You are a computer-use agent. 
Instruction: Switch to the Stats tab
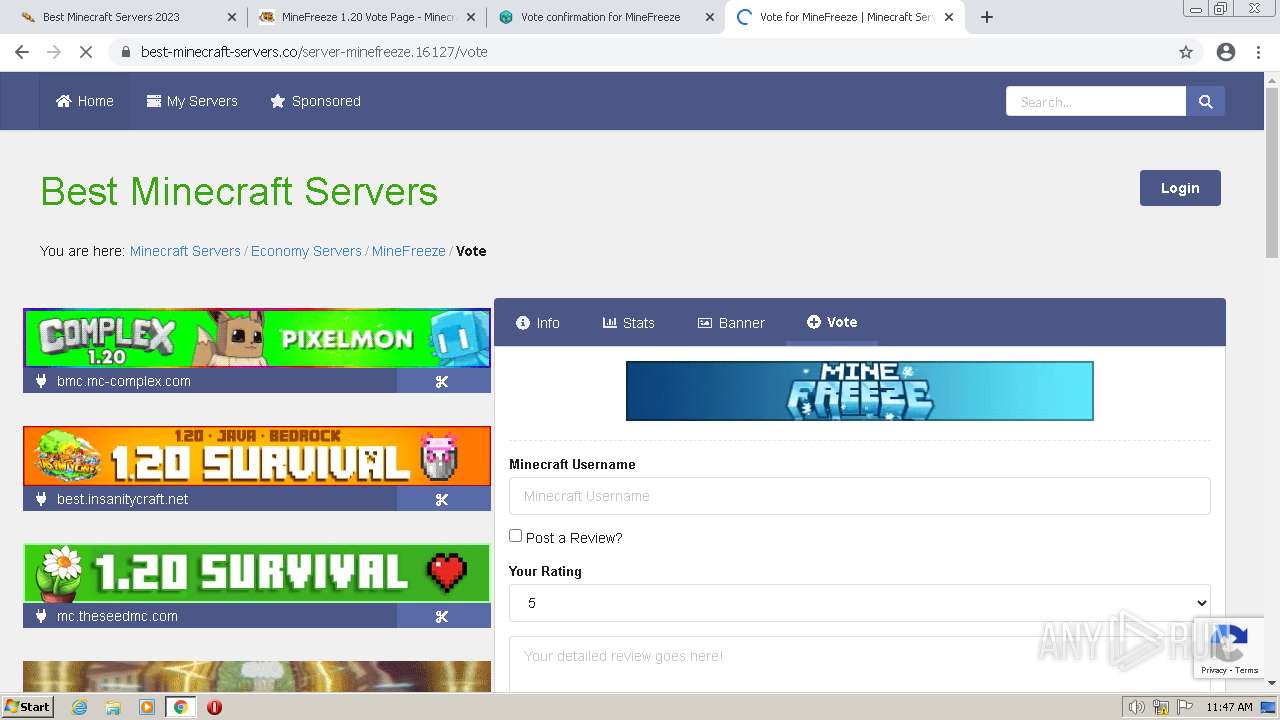[x=629, y=322]
